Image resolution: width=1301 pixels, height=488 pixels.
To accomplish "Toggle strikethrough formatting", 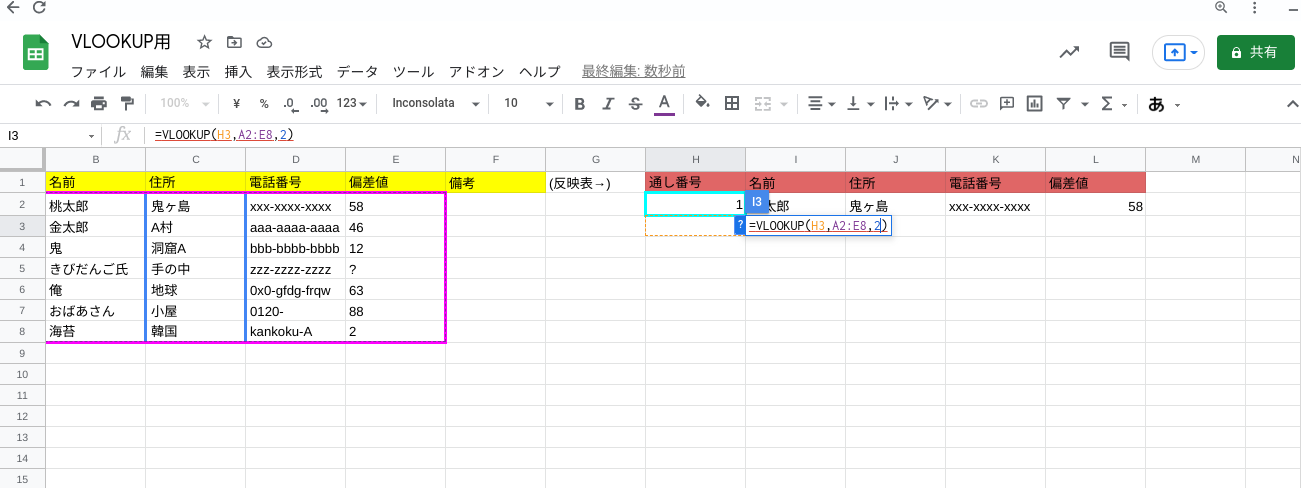I will (x=635, y=103).
